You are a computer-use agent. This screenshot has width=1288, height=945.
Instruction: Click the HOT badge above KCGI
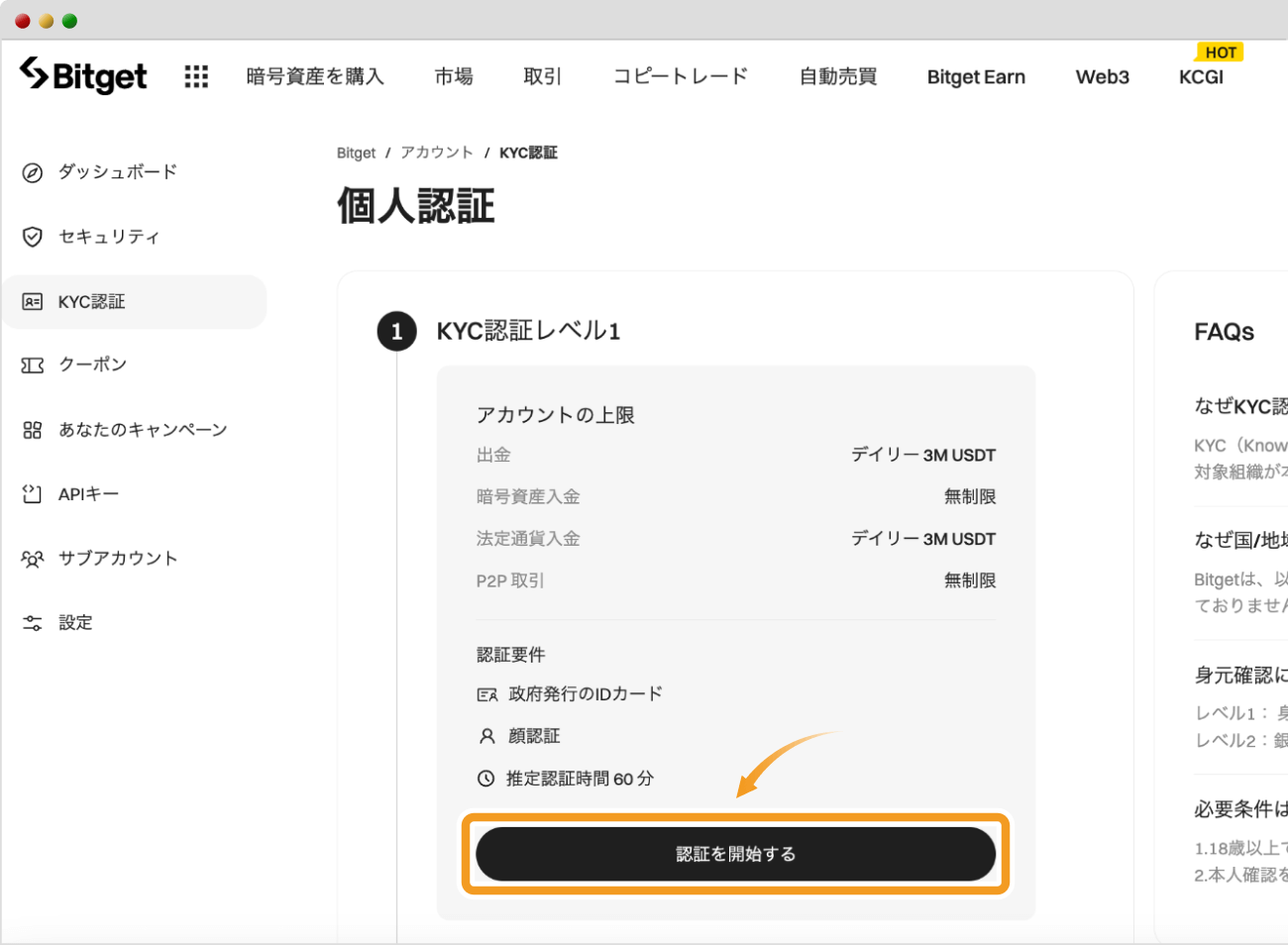pos(1221,52)
